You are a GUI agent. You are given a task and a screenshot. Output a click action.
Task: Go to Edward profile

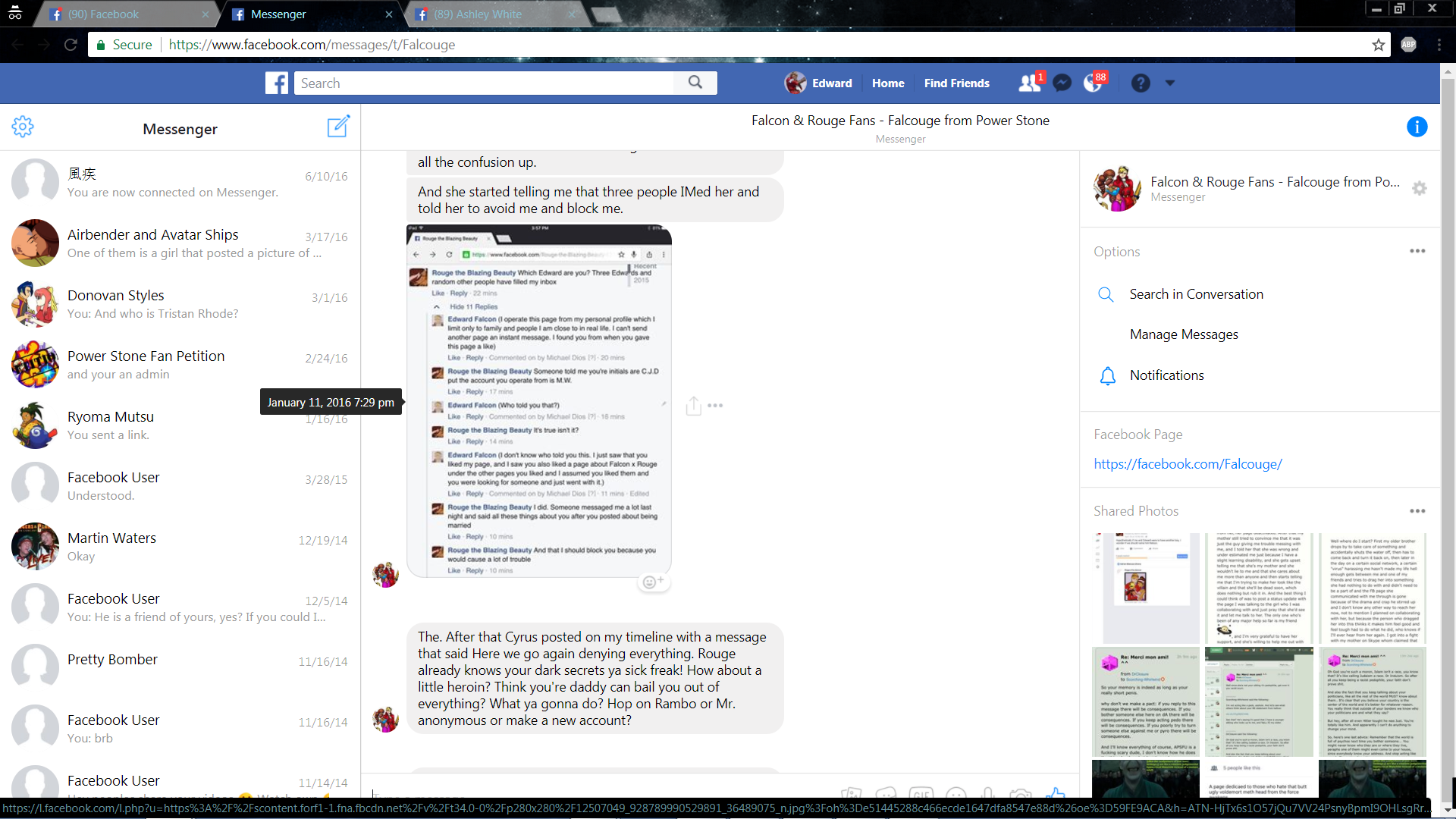[x=818, y=83]
